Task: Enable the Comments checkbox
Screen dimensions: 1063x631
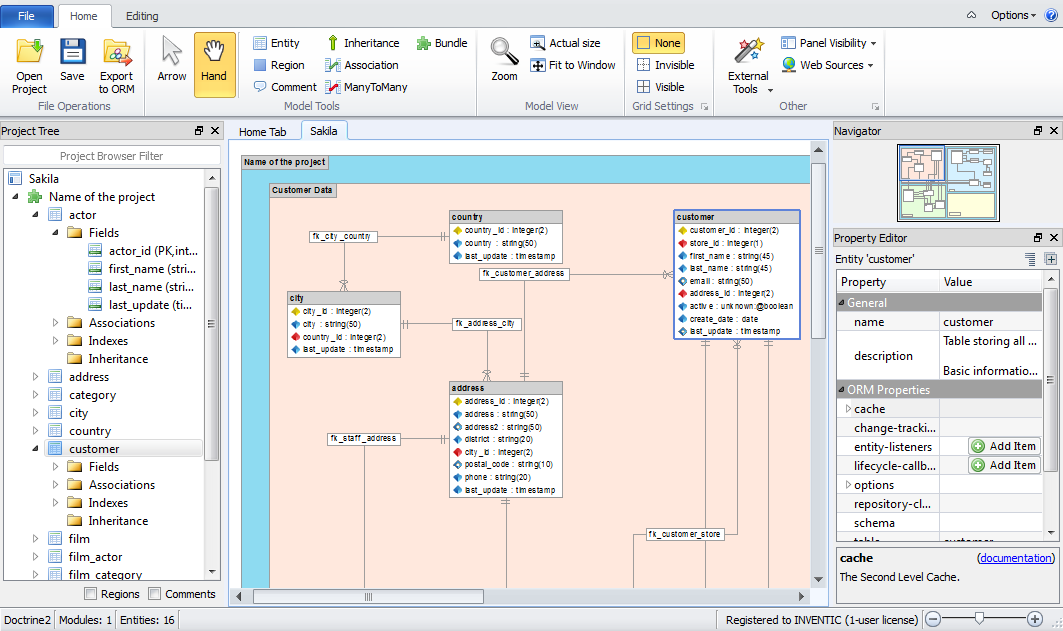Action: click(155, 594)
